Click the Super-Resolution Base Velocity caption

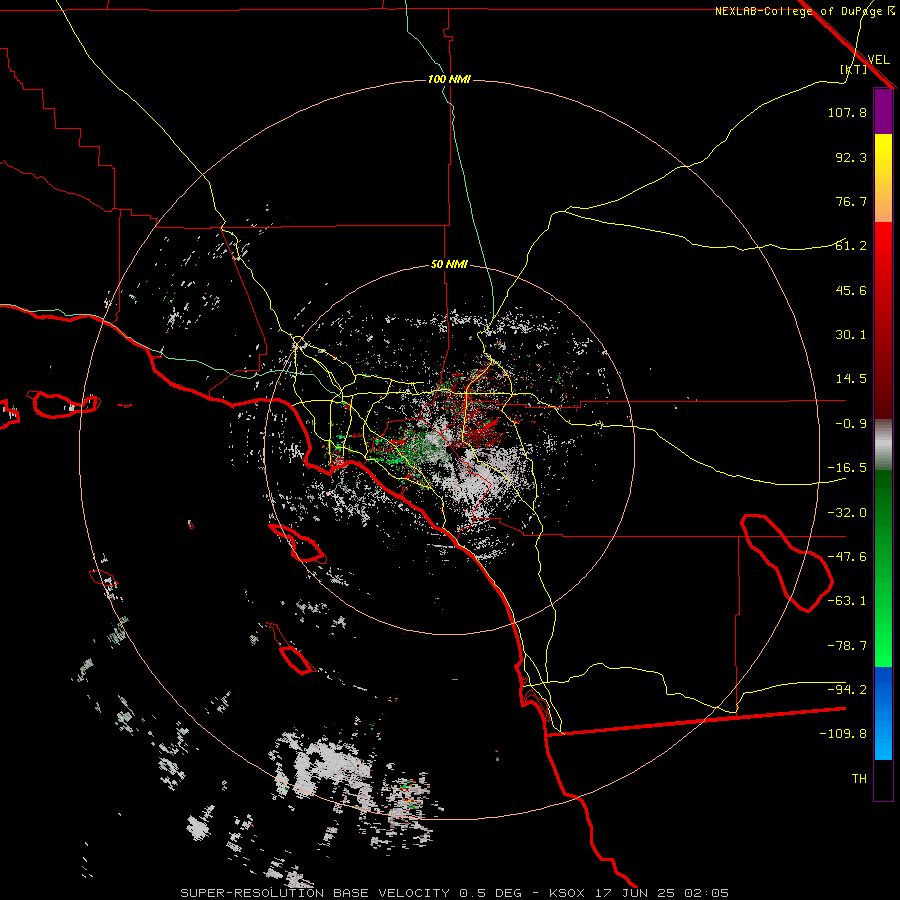[455, 893]
